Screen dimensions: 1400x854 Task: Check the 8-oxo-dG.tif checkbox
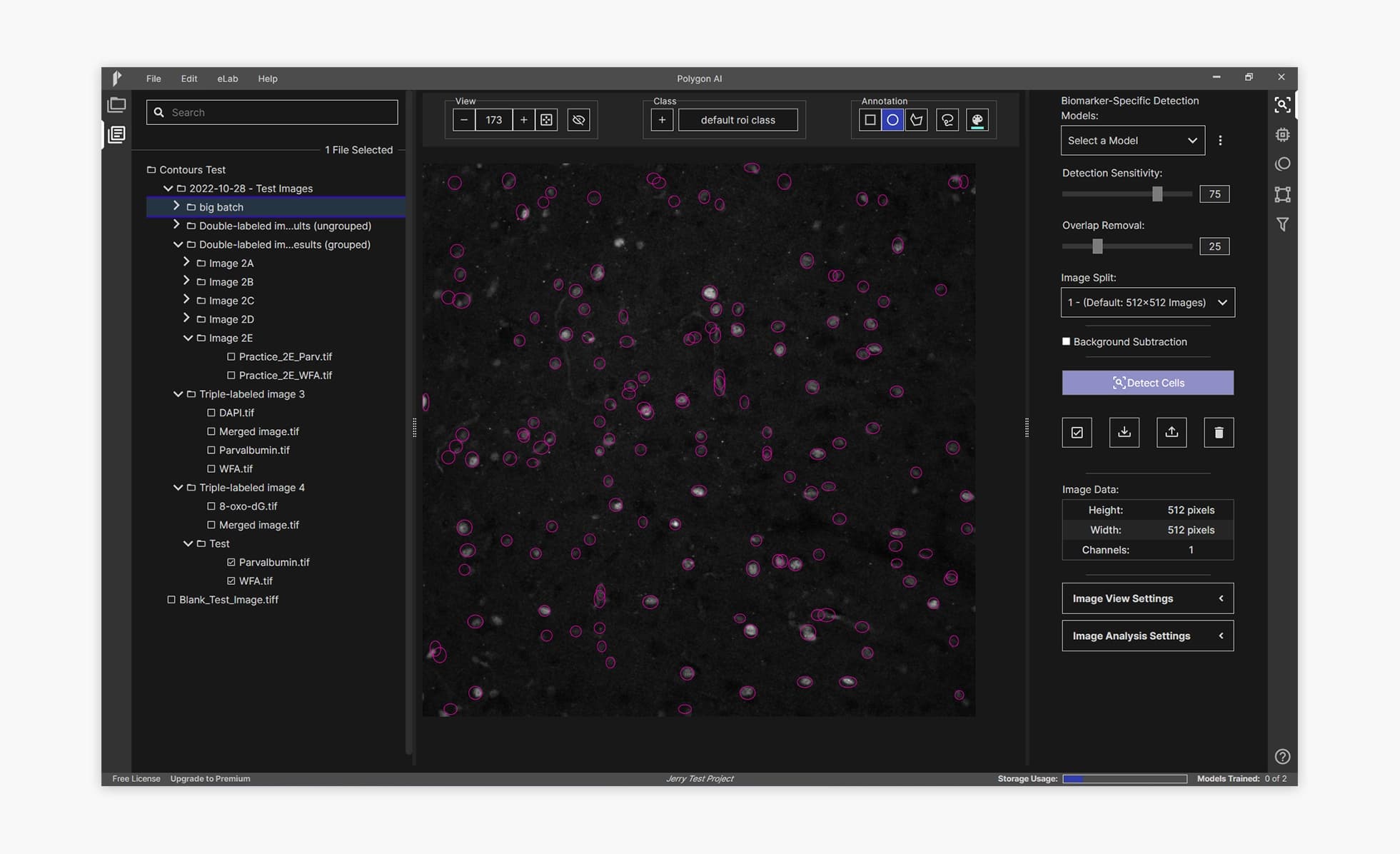coord(211,506)
